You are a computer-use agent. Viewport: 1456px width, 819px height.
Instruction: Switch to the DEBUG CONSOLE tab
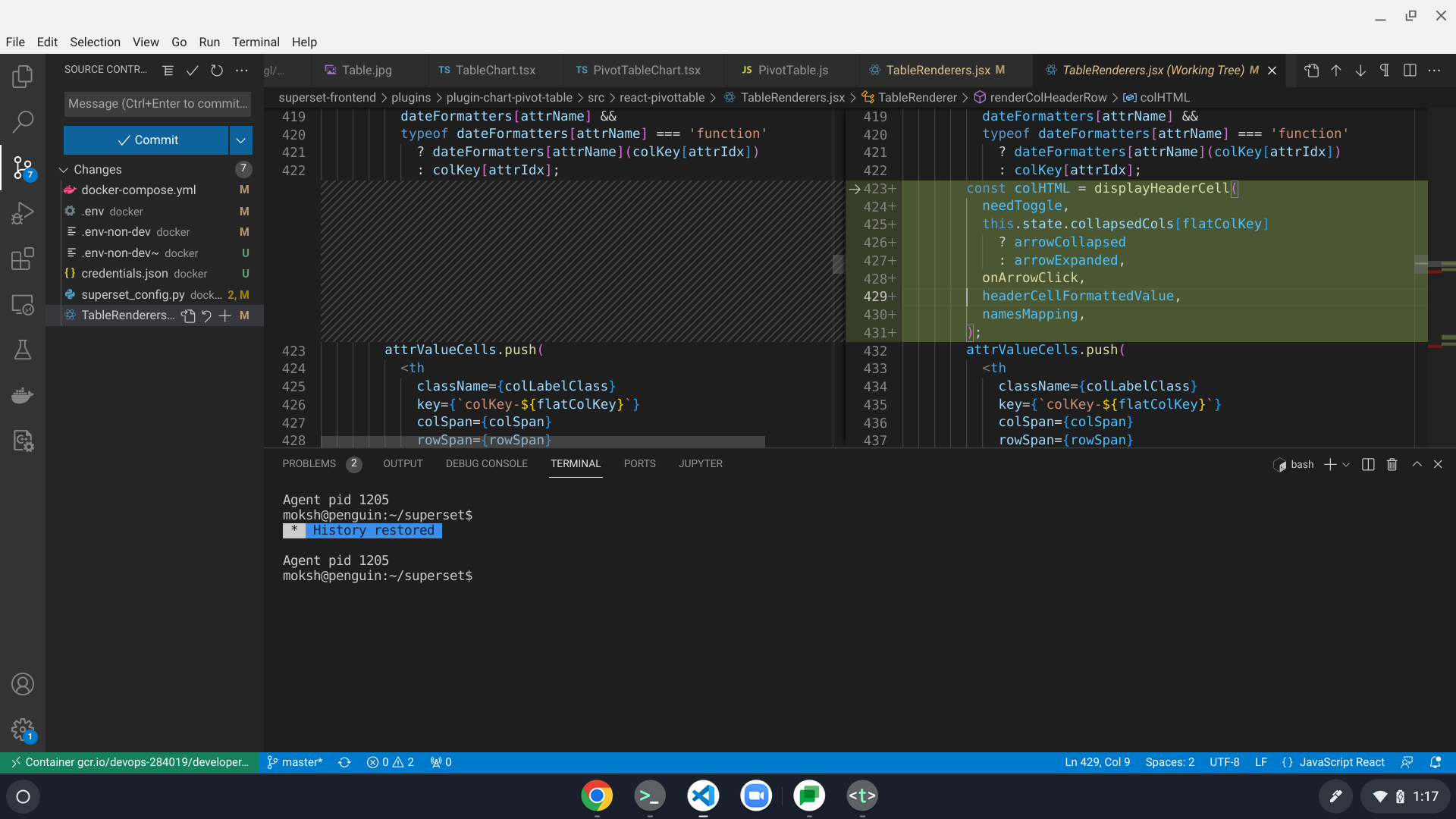pyautogui.click(x=486, y=463)
